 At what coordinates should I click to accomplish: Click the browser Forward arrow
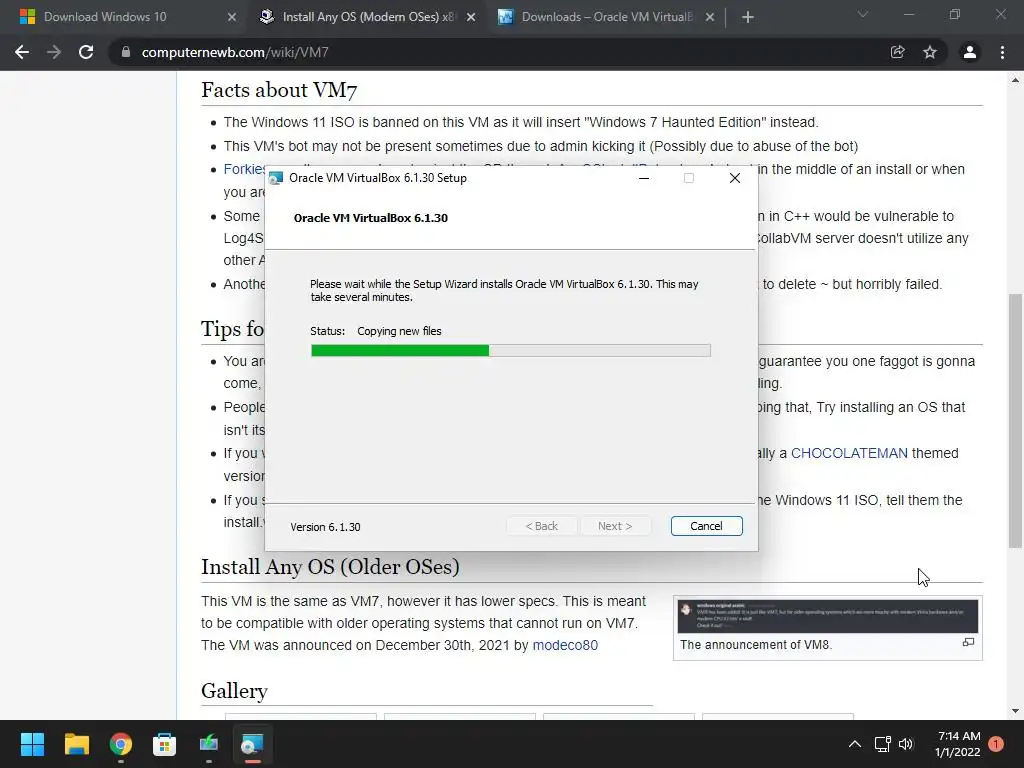(54, 52)
